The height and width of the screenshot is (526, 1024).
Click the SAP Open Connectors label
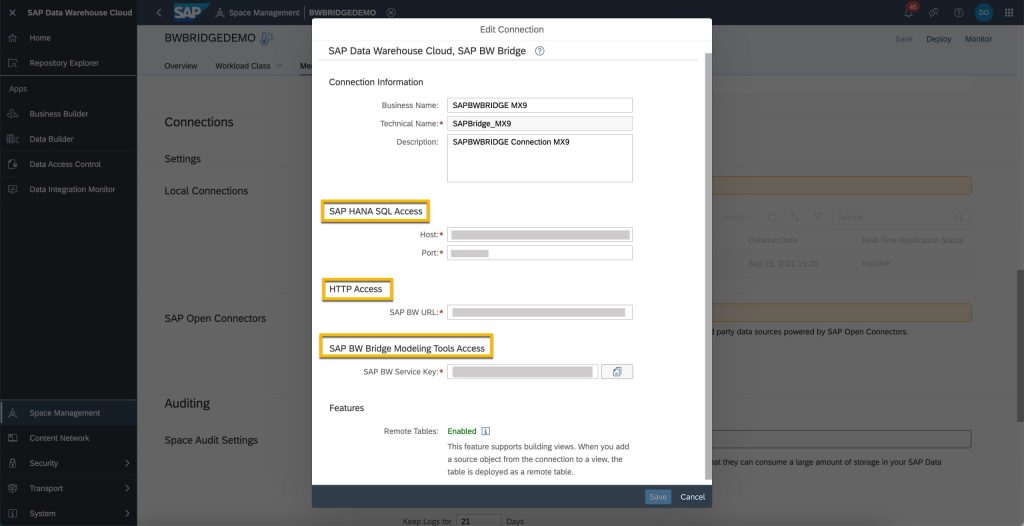coord(216,318)
